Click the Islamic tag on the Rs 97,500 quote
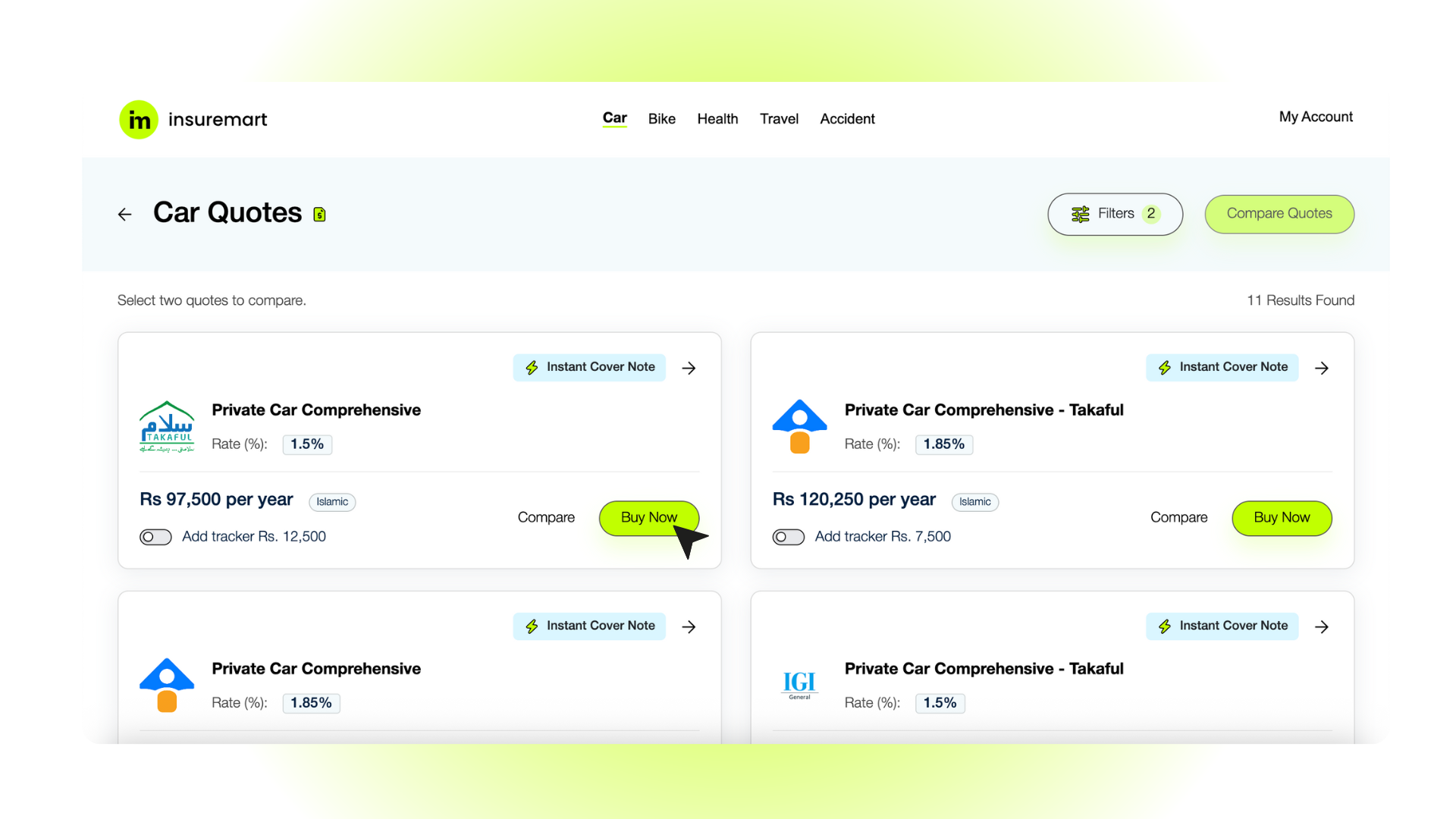The height and width of the screenshot is (819, 1456). tap(332, 502)
